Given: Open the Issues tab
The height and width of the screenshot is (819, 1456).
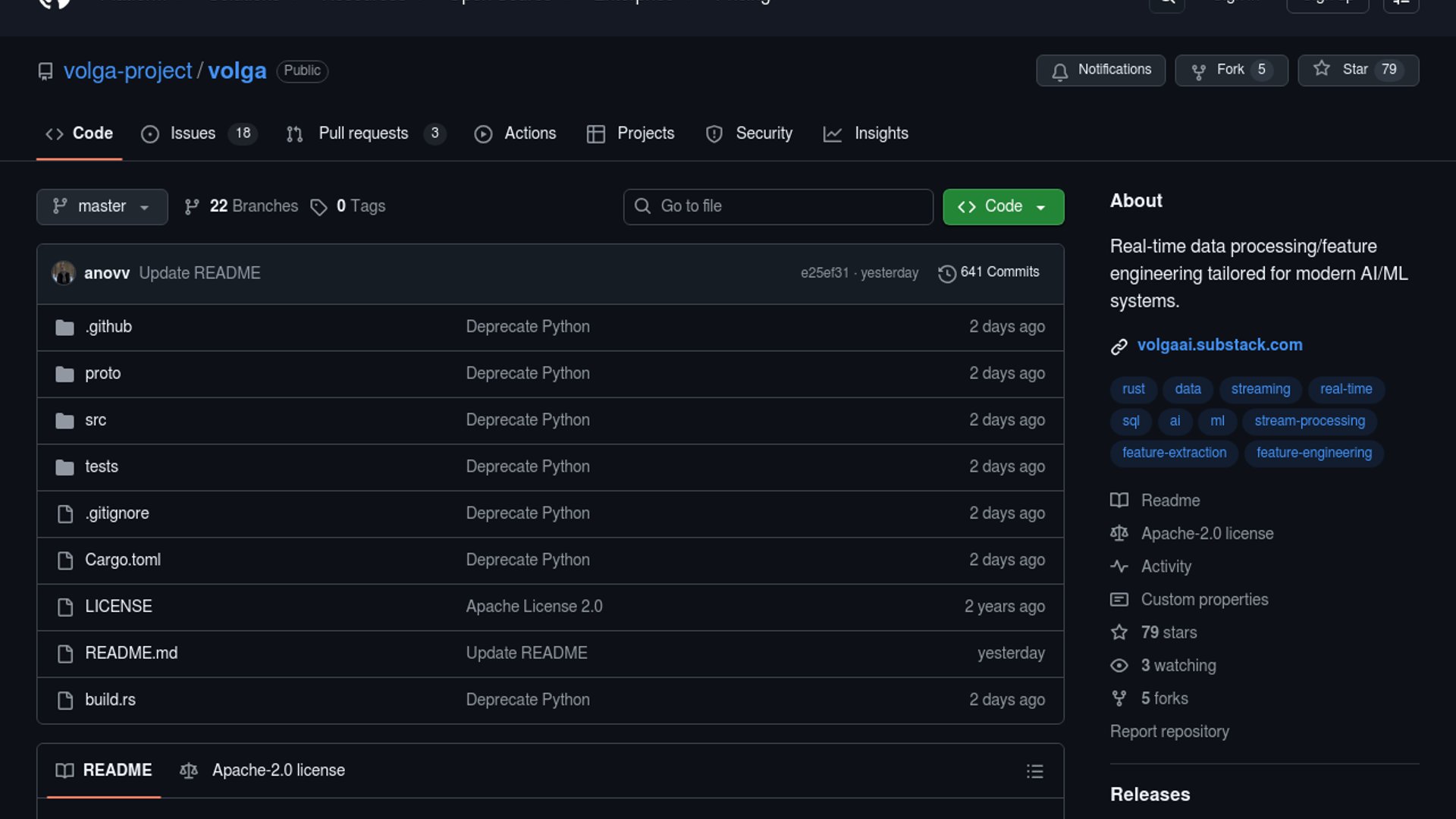Looking at the screenshot, I should (193, 133).
